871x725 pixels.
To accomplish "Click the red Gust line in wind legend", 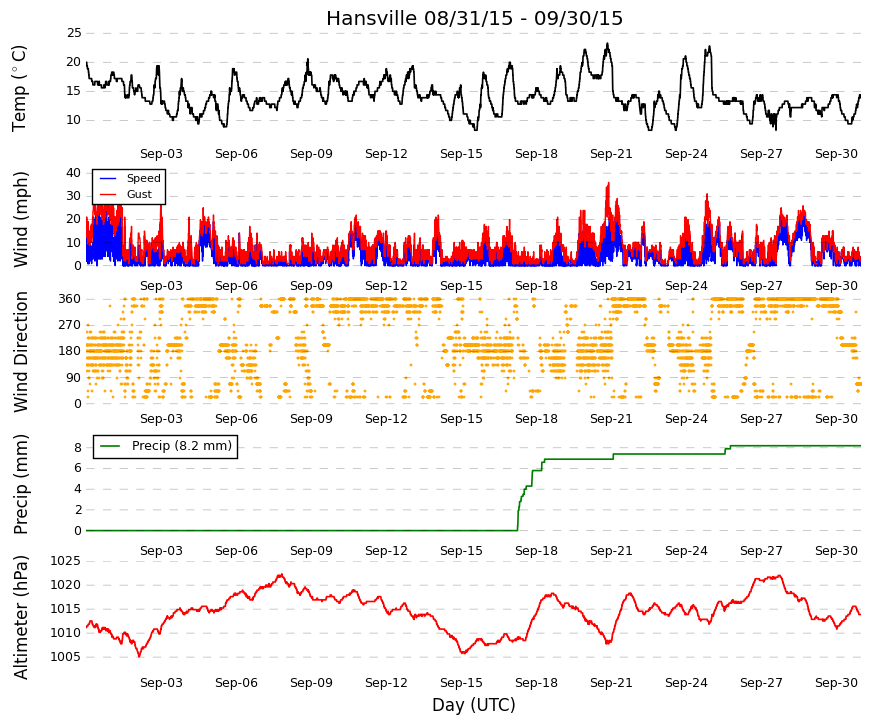I will (108, 194).
